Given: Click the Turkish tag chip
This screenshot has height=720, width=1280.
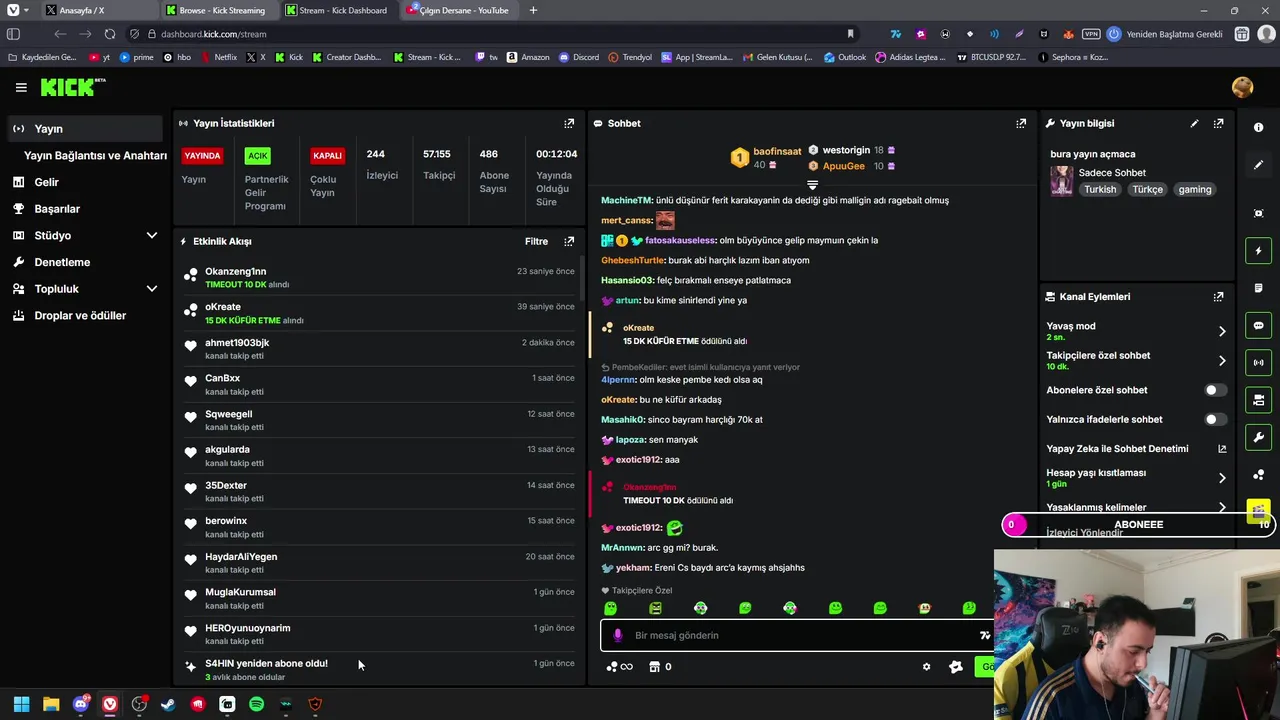Looking at the screenshot, I should pyautogui.click(x=1100, y=189).
